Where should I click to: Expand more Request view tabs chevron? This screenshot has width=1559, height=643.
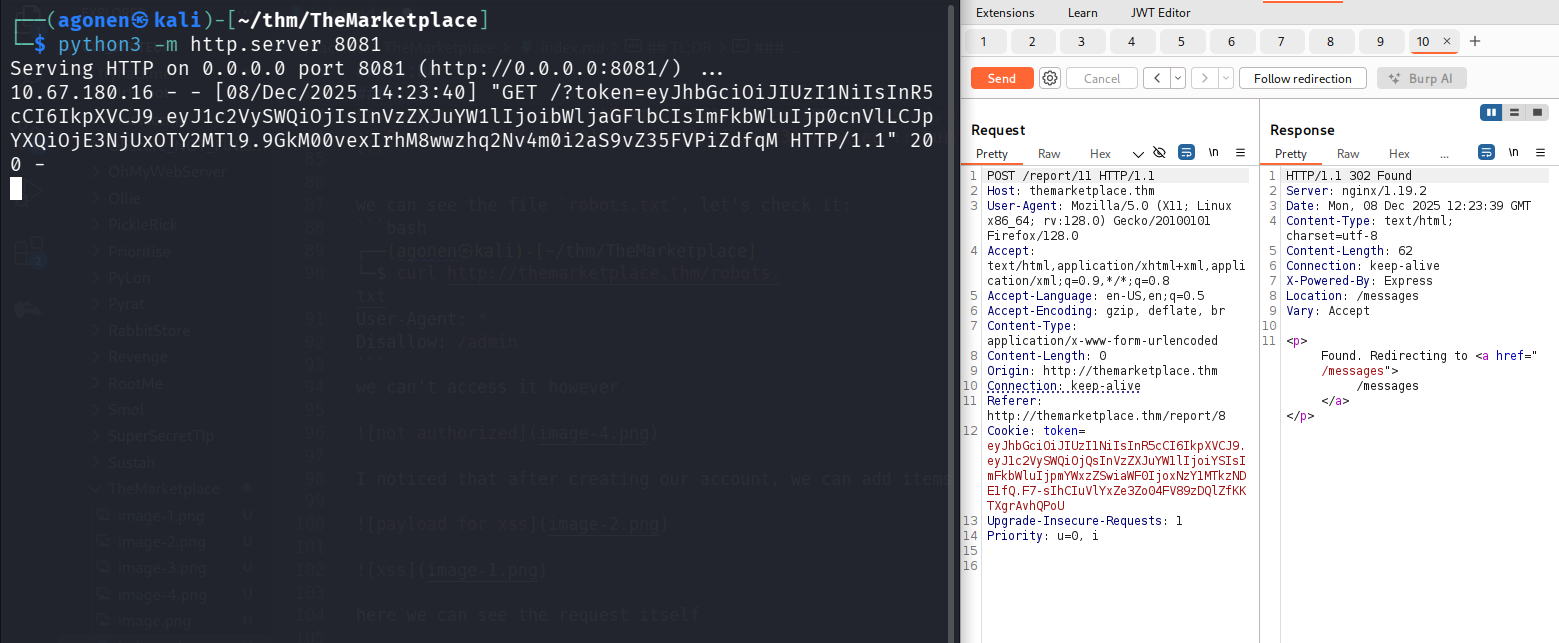(1138, 154)
